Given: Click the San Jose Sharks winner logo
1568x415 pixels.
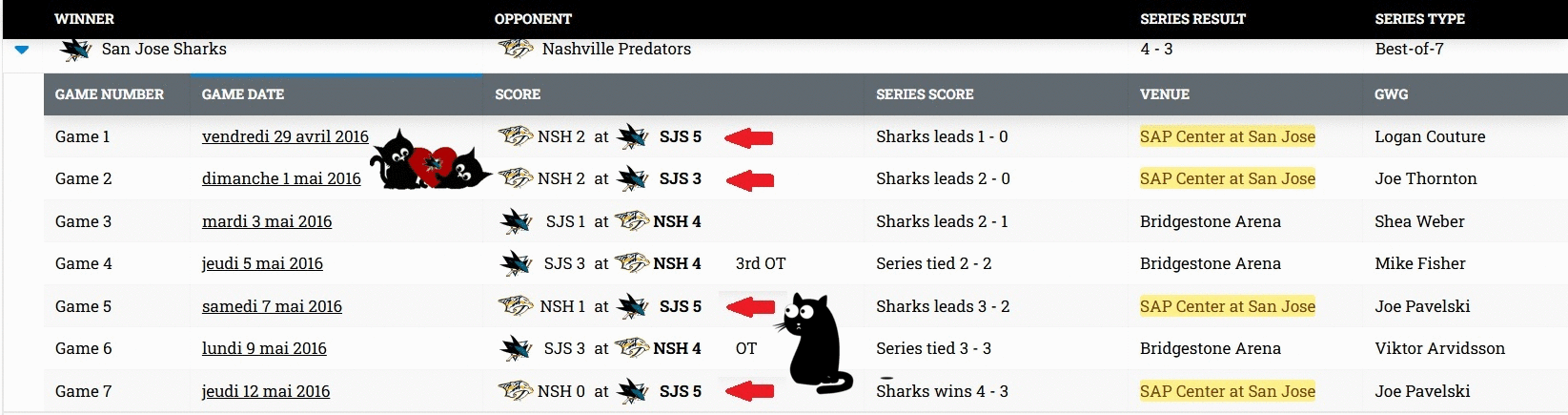Looking at the screenshot, I should (75, 49).
